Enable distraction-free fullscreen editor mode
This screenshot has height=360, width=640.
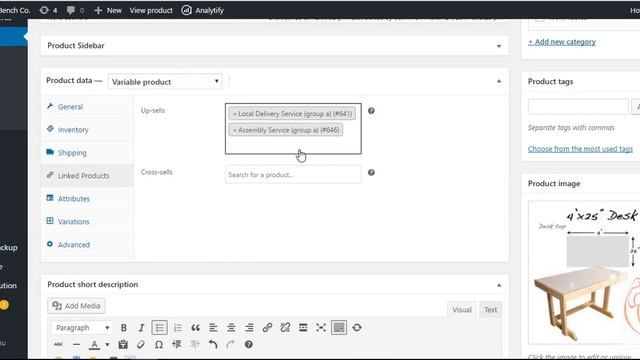pos(321,328)
